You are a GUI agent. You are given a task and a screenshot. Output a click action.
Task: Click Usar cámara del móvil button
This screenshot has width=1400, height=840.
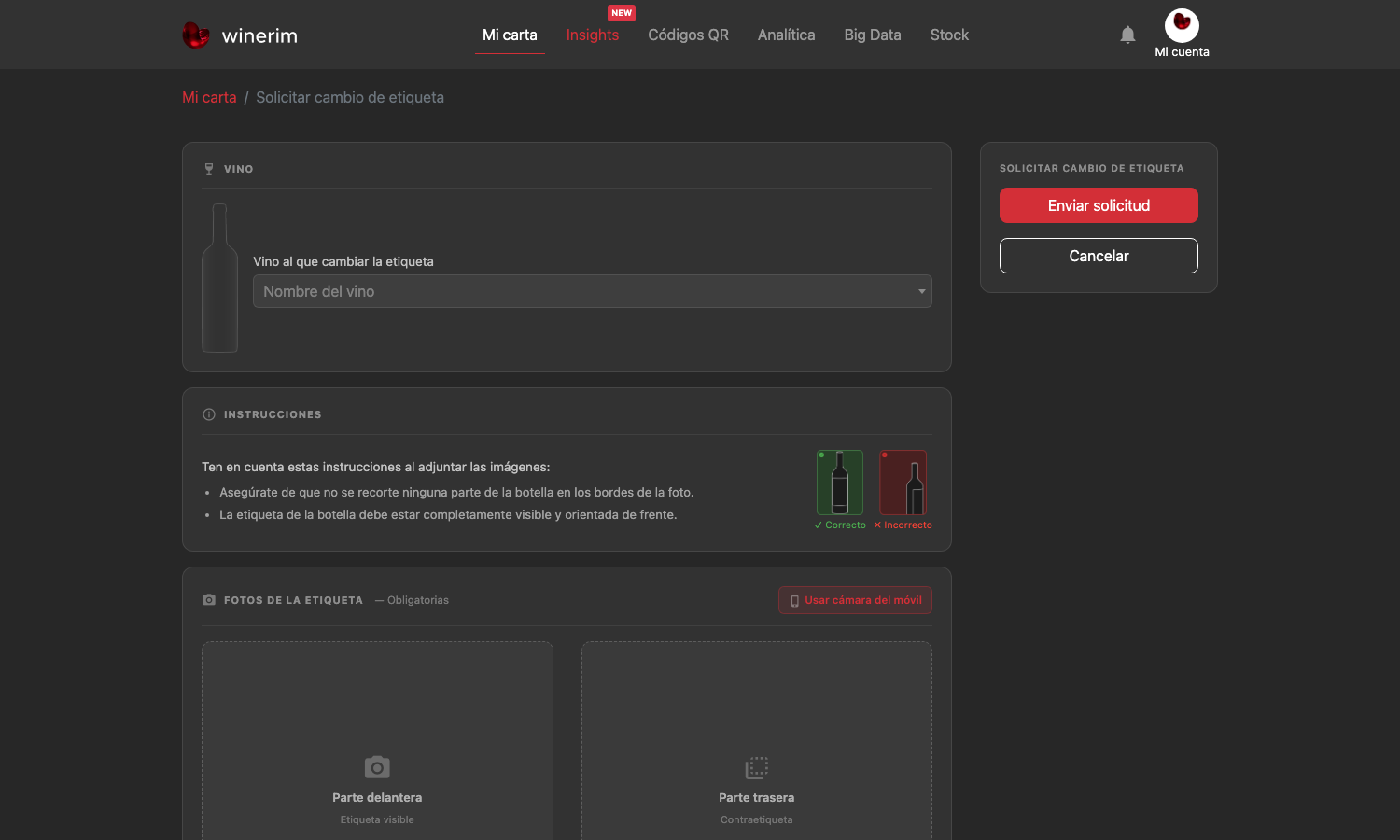click(855, 600)
